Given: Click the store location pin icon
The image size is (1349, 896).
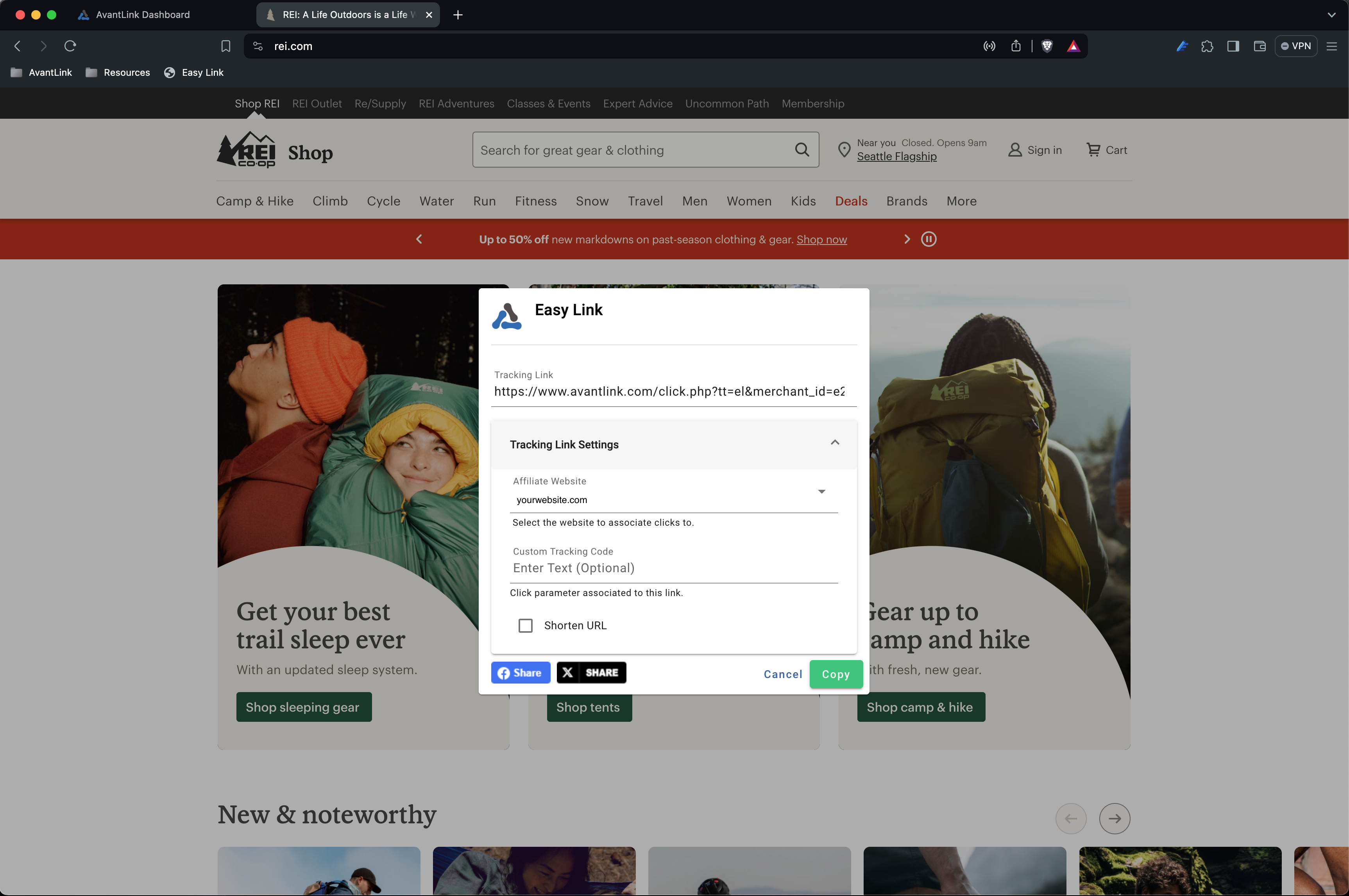Looking at the screenshot, I should click(x=844, y=150).
